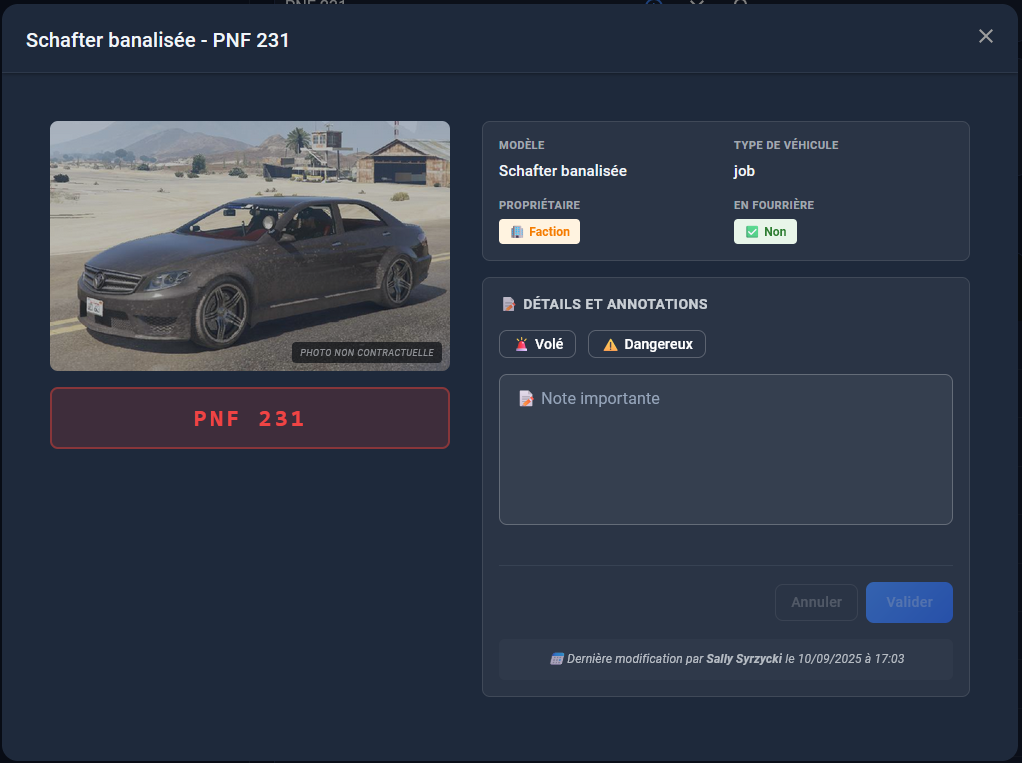This screenshot has height=763, width=1022.
Task: Click the Schafter banalisée model value
Action: 563,171
